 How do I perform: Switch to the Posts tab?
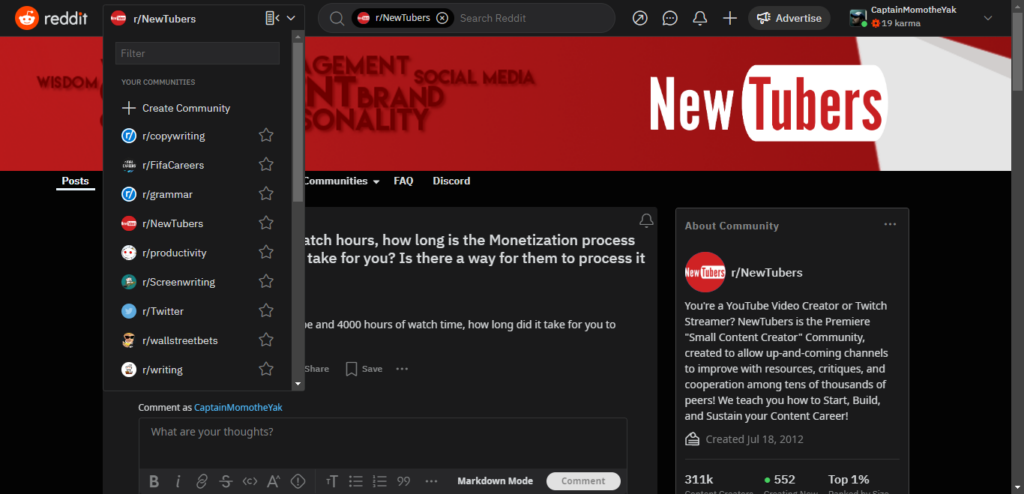point(75,181)
